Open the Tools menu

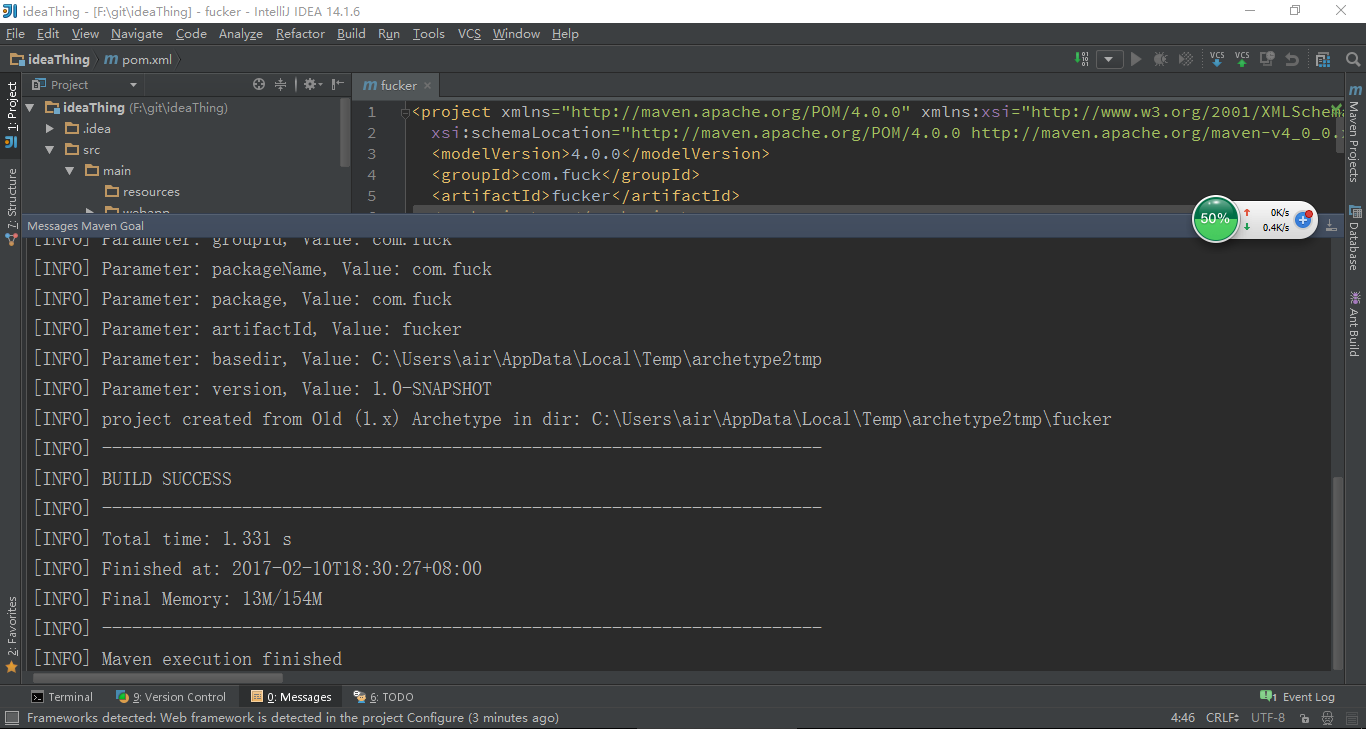click(x=428, y=33)
